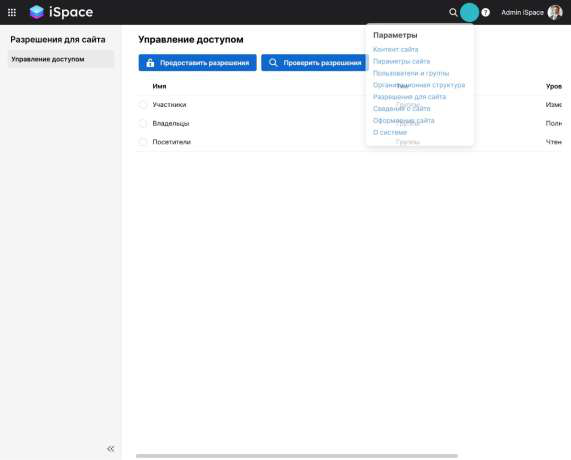Open help via question mark icon
Image resolution: width=571 pixels, height=460 pixels.
coord(485,12)
